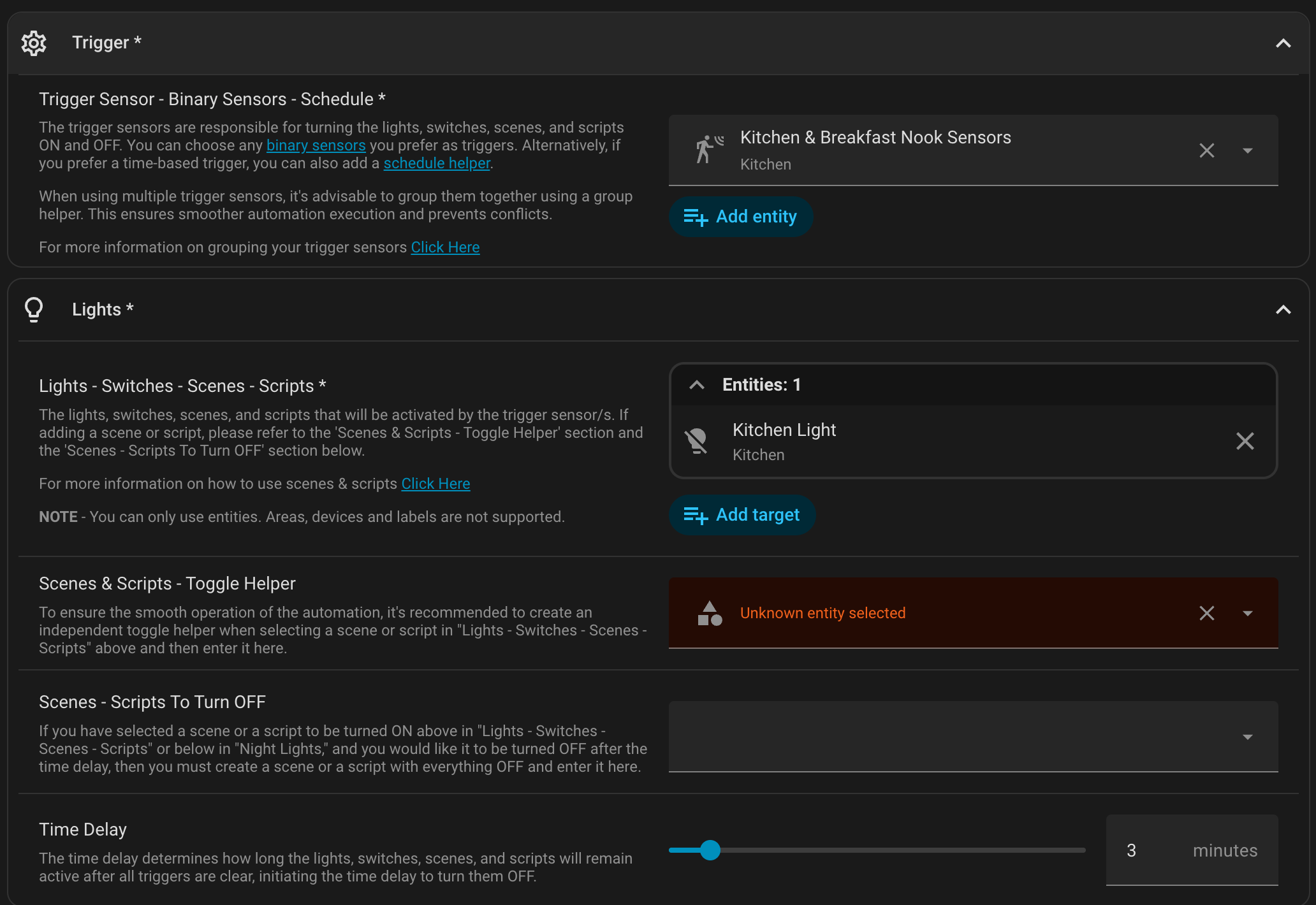Click the Trigger section gear icon
Image resolution: width=1316 pixels, height=905 pixels.
[34, 43]
